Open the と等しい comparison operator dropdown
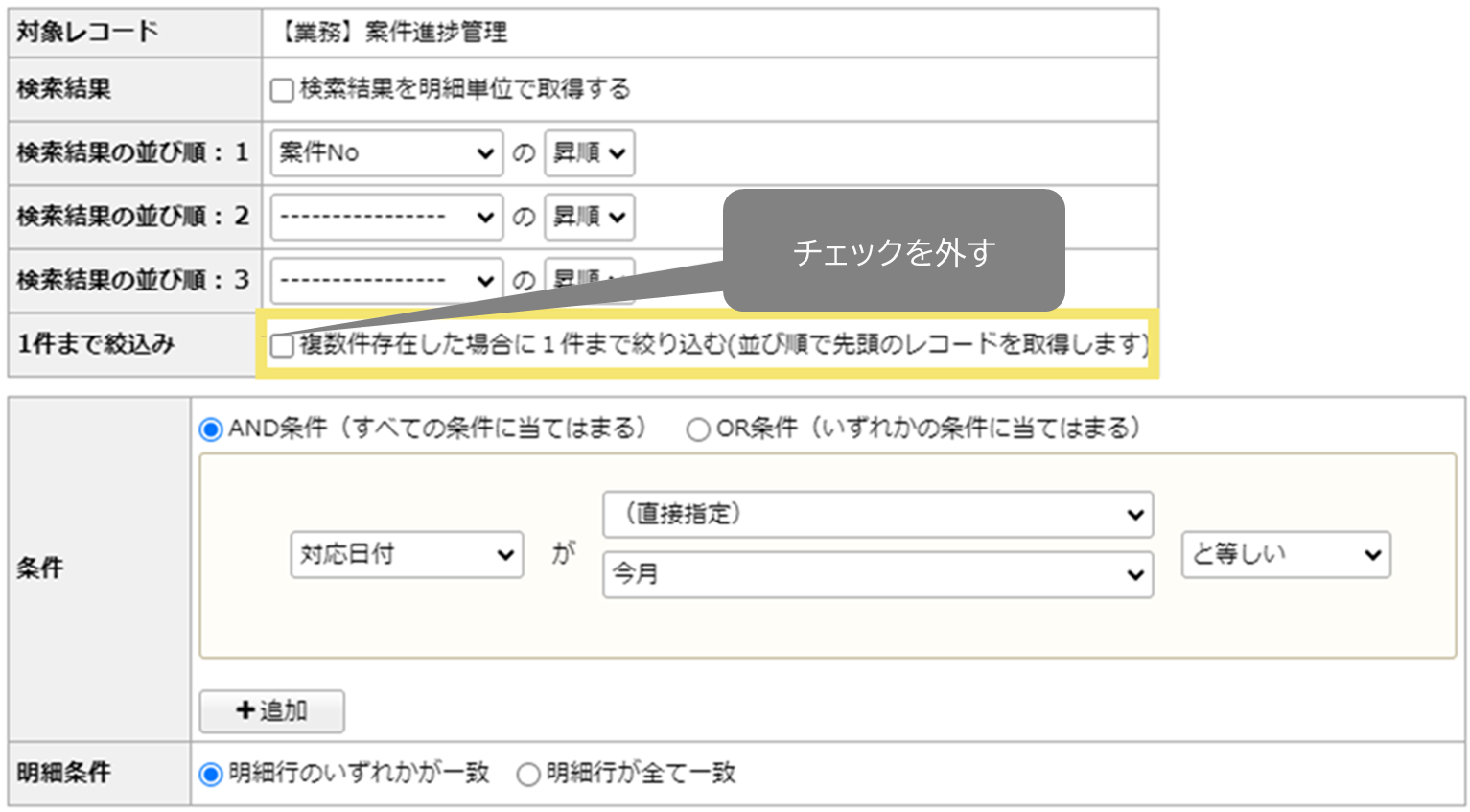 click(1285, 554)
